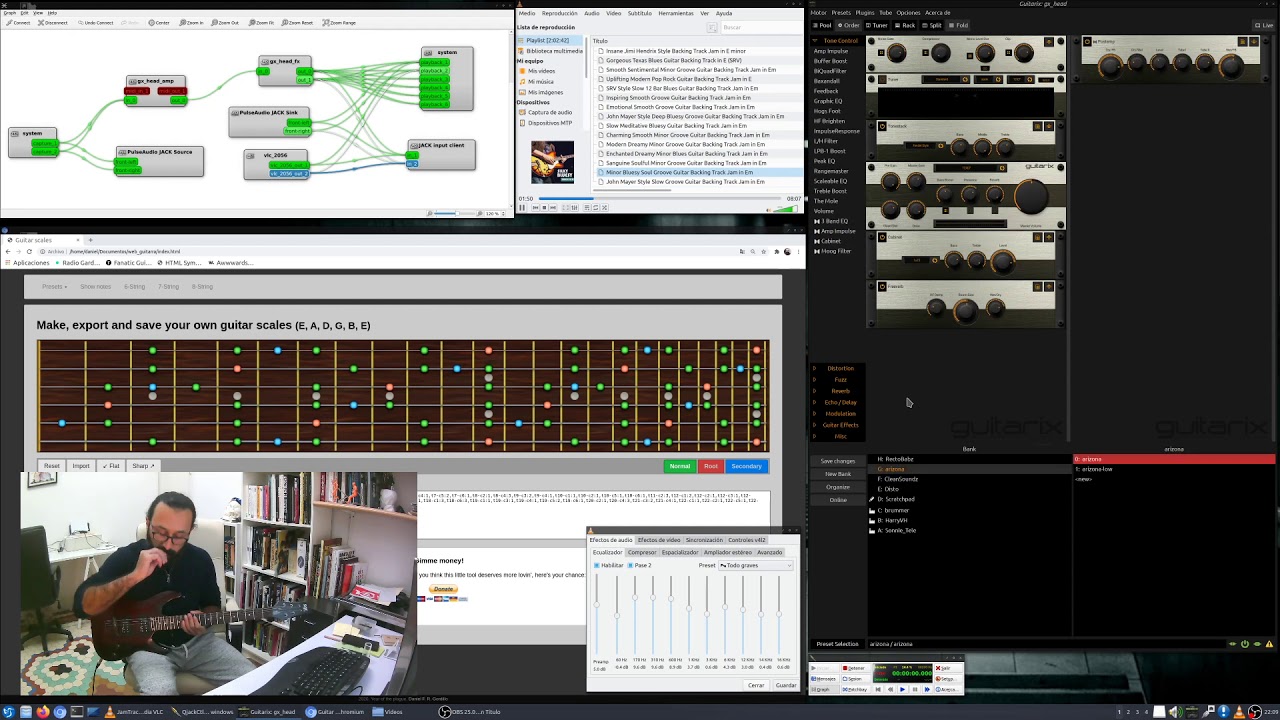Open the Graph menu in patchbay
The width and height of the screenshot is (1280, 720).
point(9,12)
